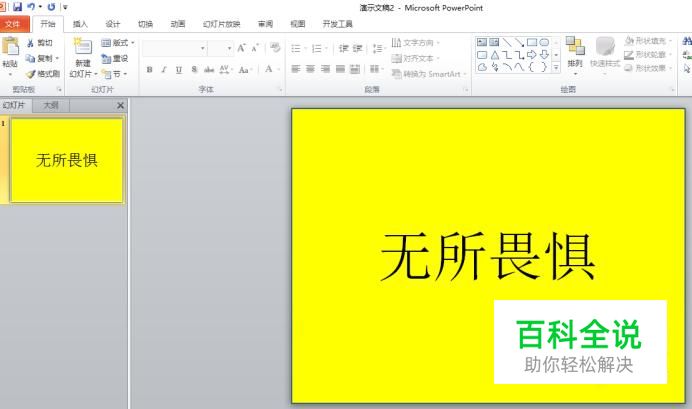The image size is (692, 409).
Task: Pick the font color A button
Action: click(268, 69)
